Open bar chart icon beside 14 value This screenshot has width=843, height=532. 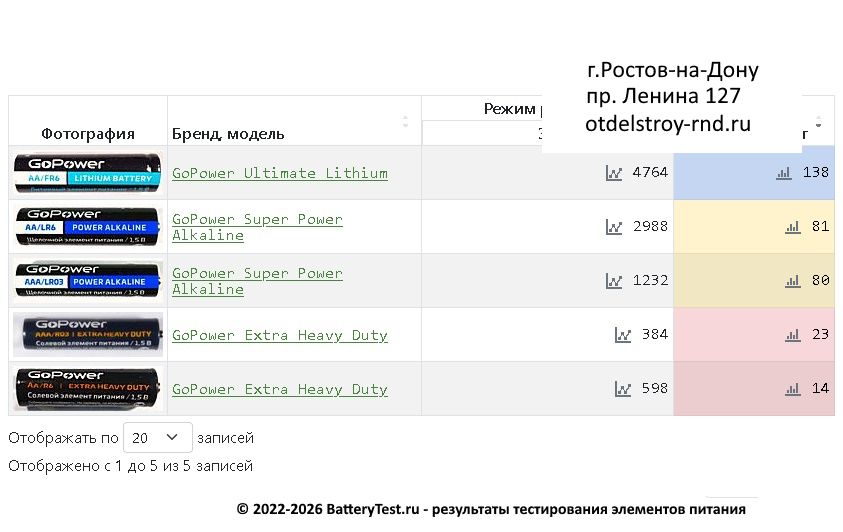[x=793, y=389]
